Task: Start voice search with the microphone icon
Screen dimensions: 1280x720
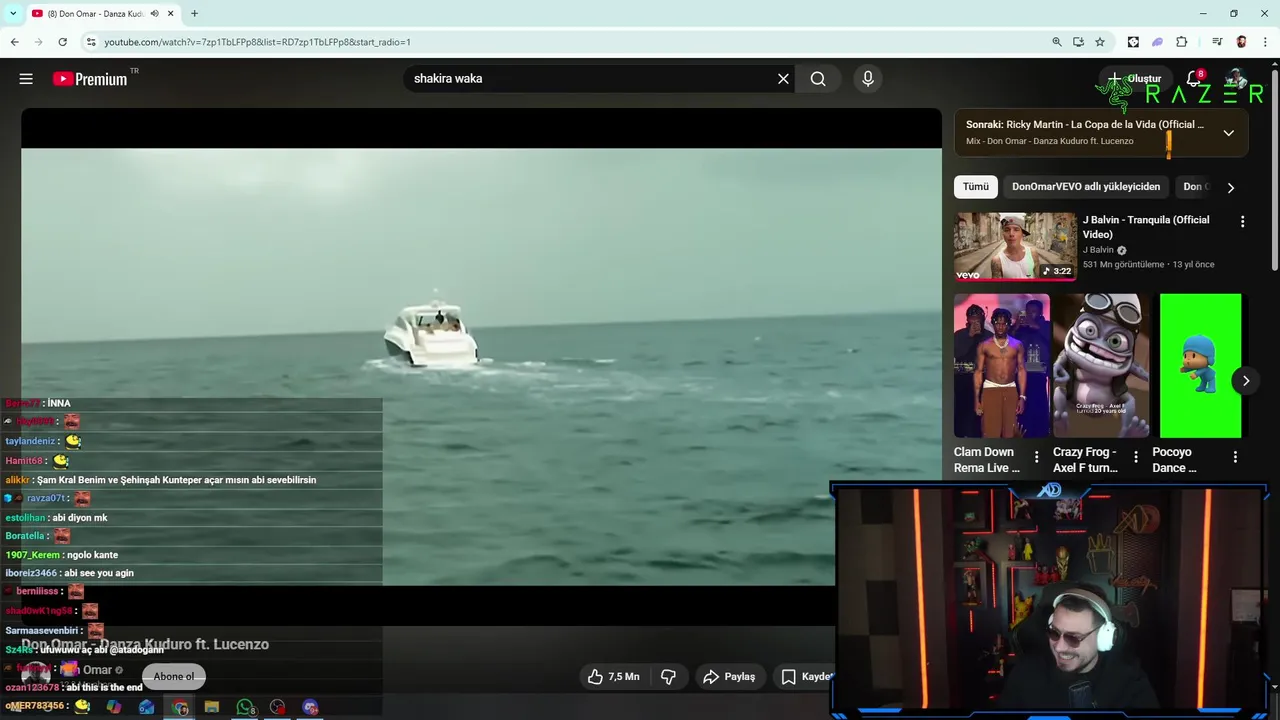Action: [868, 79]
